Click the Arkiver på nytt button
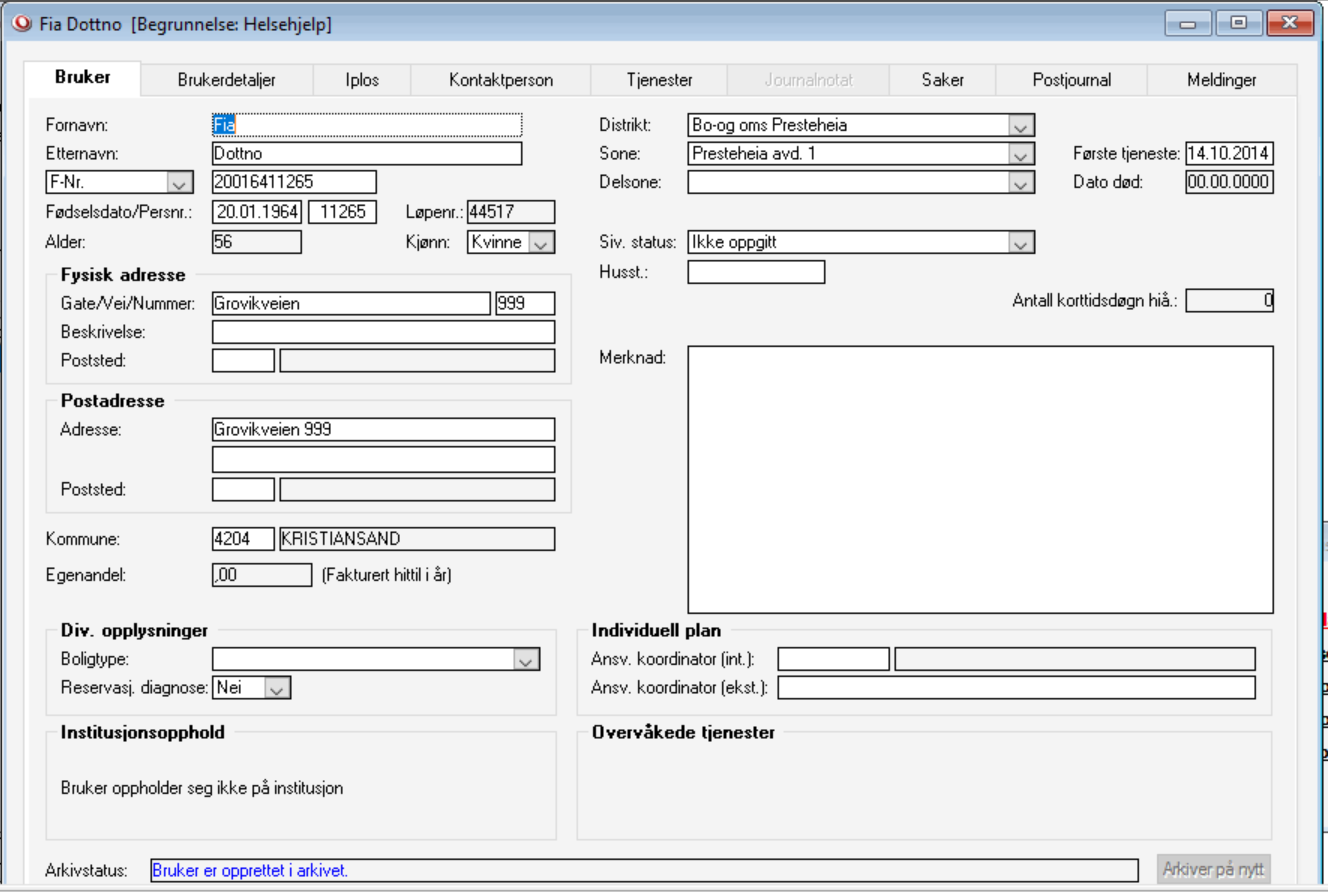Viewport: 1328px width, 892px height. pyautogui.click(x=1213, y=870)
